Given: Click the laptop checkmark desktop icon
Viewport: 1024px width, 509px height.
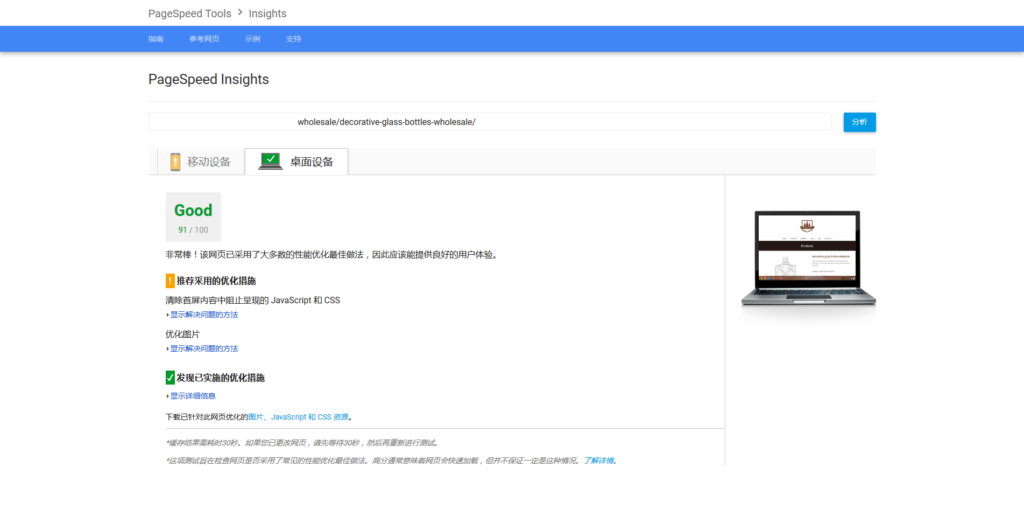Looking at the screenshot, I should point(270,161).
